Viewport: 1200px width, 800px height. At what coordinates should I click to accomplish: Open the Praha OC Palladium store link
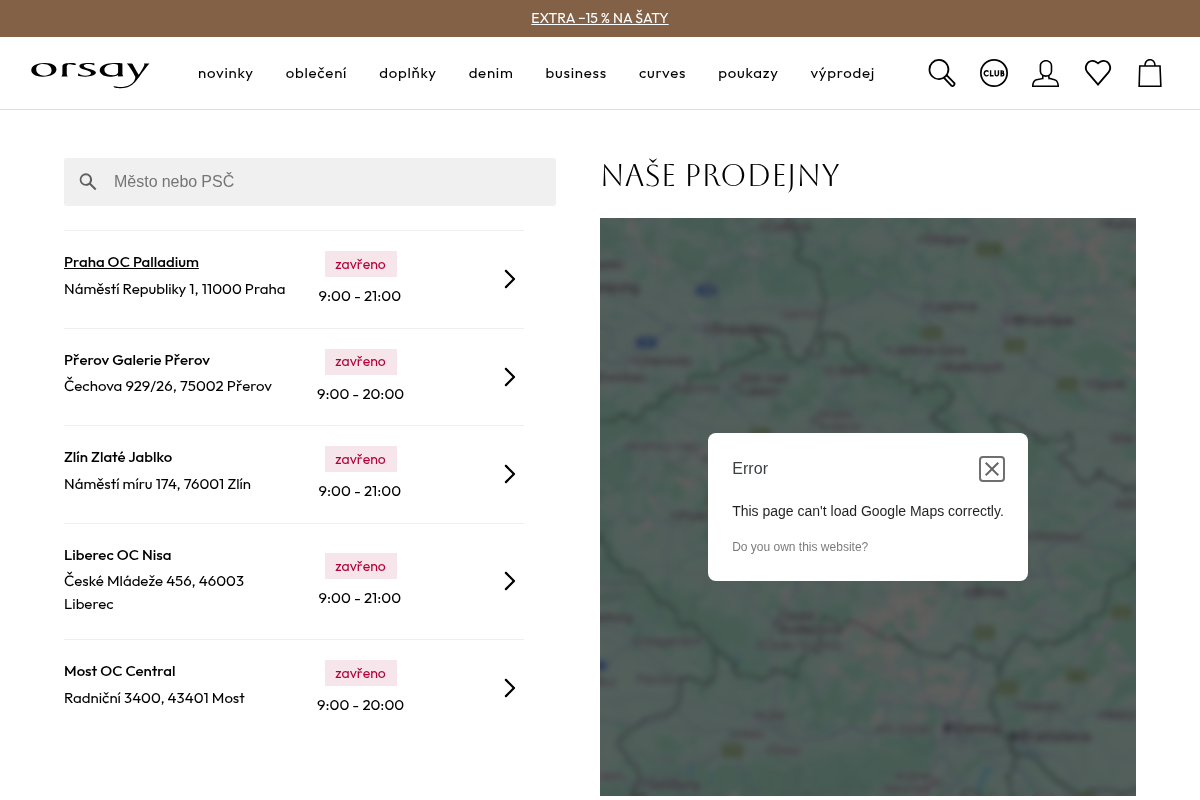pyautogui.click(x=131, y=262)
